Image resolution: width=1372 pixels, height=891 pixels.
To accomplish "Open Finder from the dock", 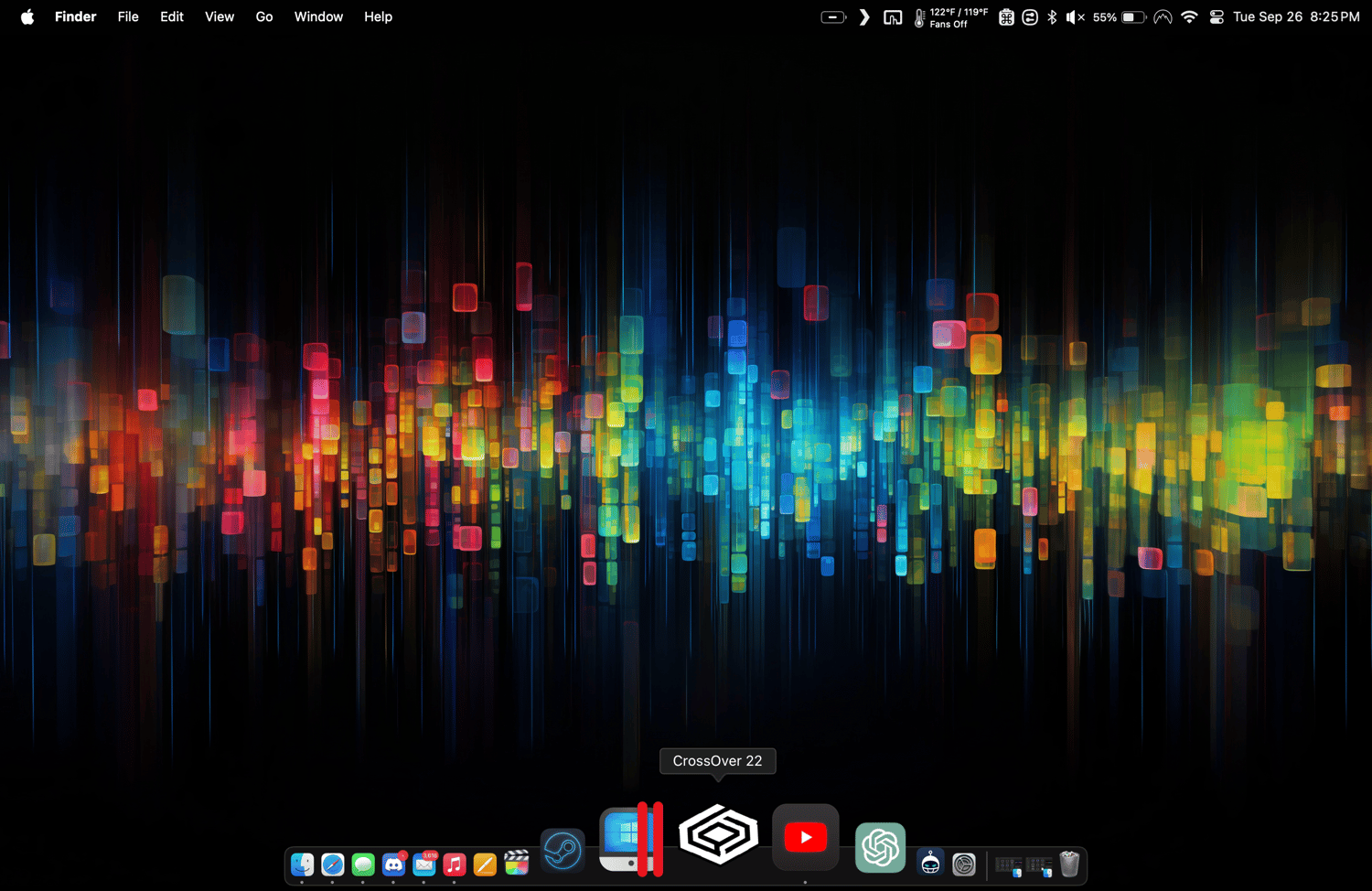I will point(302,864).
